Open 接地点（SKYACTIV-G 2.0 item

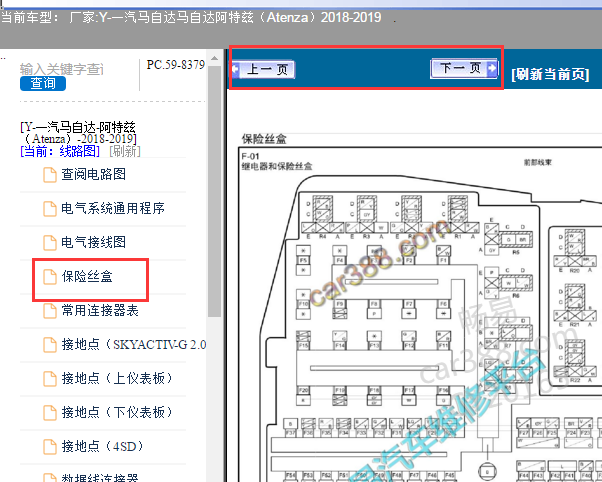tap(134, 345)
